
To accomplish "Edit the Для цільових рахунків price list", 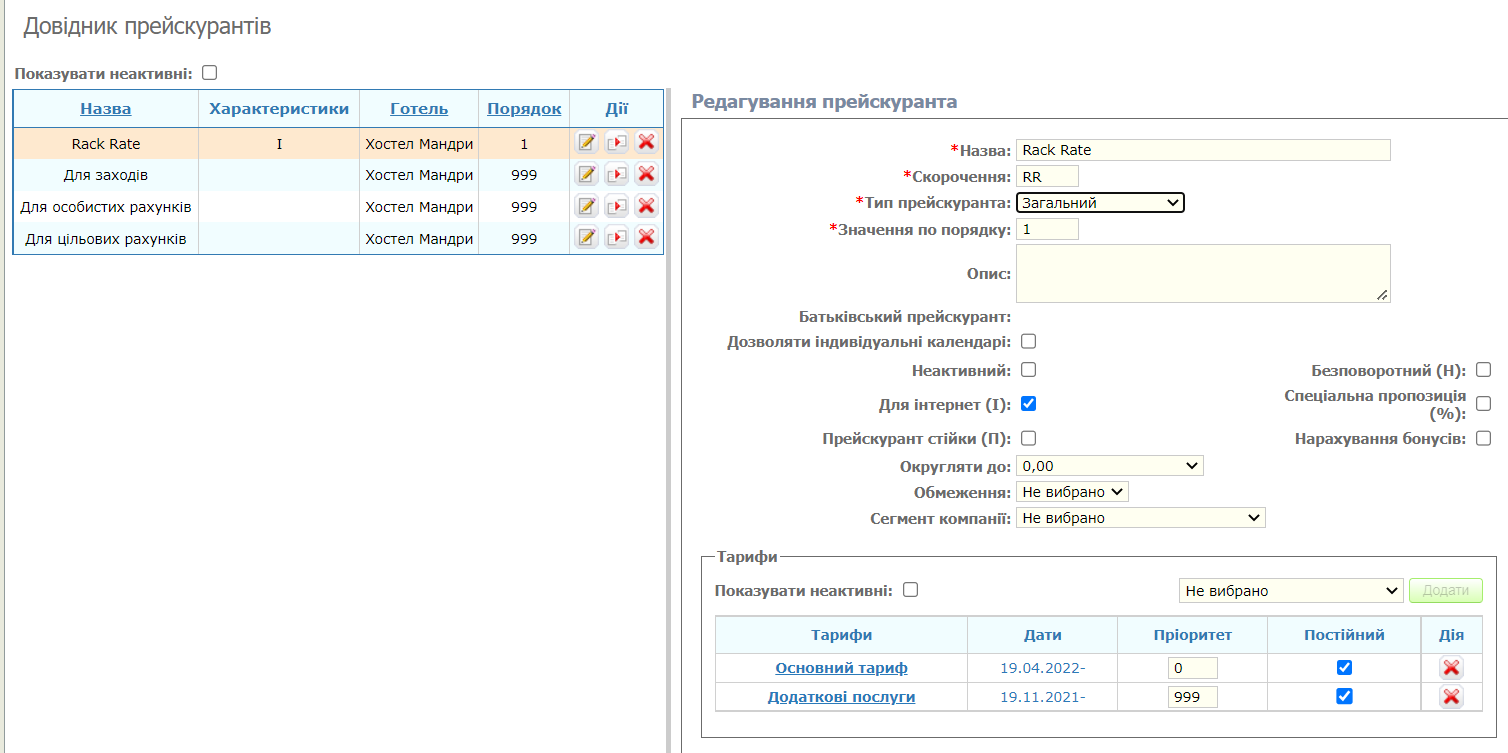I will 586,238.
